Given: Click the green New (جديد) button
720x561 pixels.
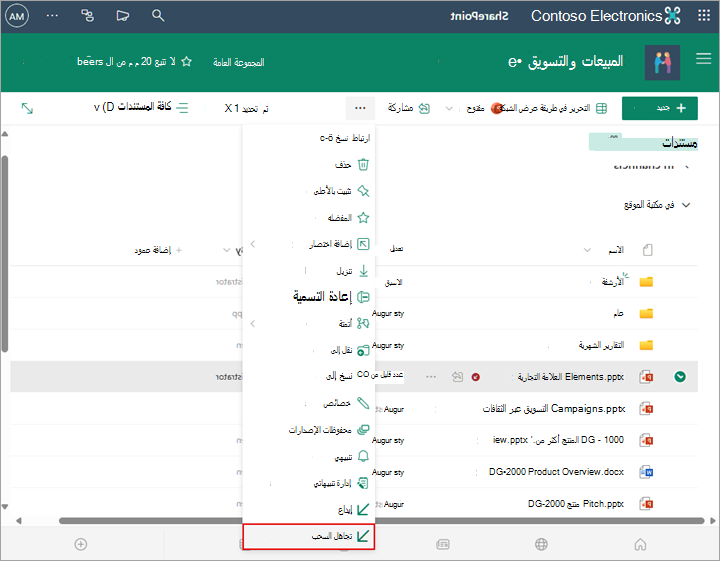Looking at the screenshot, I should pos(659,108).
